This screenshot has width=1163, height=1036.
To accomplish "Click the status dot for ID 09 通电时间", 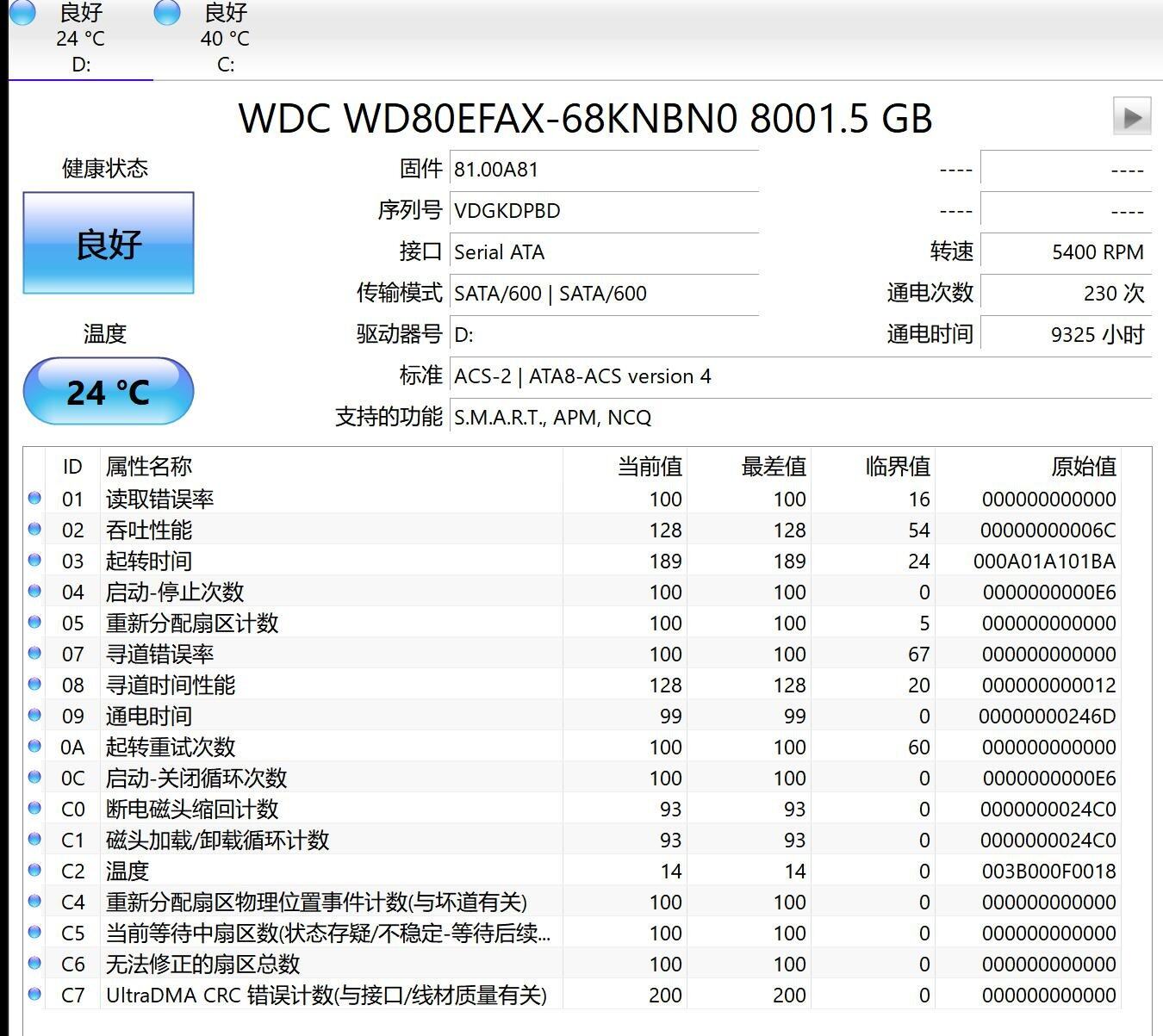I will pyautogui.click(x=34, y=715).
